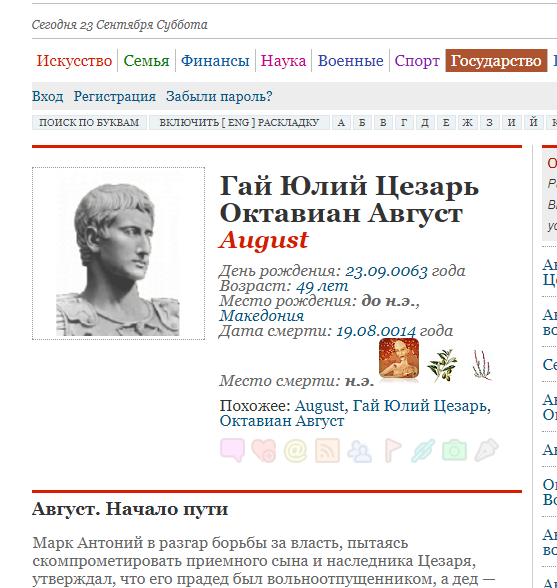Image resolution: width=557 pixels, height=588 pixels.
Task: Click the yellow @ email icon
Action: click(x=296, y=450)
